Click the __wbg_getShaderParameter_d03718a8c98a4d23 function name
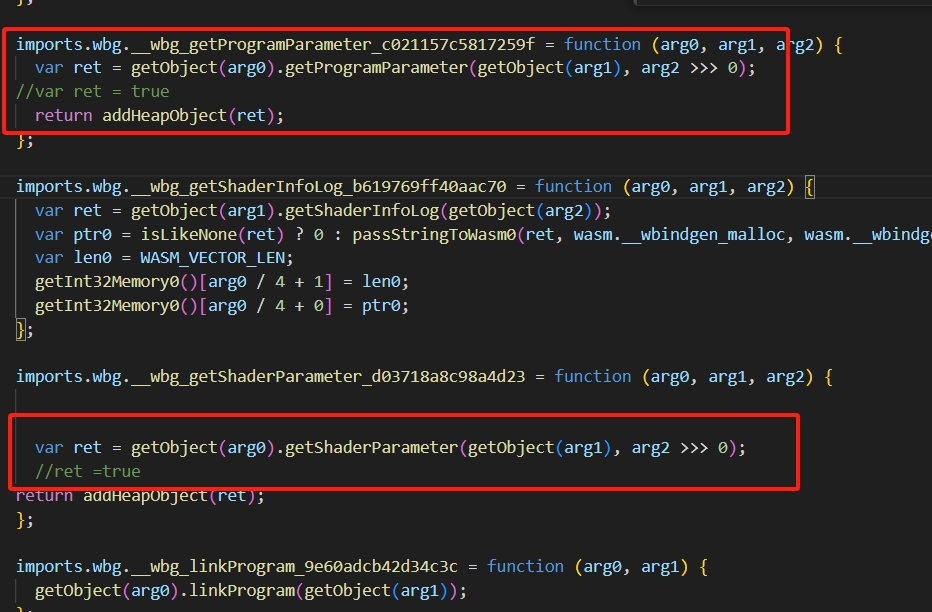Viewport: 932px width, 612px height. click(x=328, y=377)
